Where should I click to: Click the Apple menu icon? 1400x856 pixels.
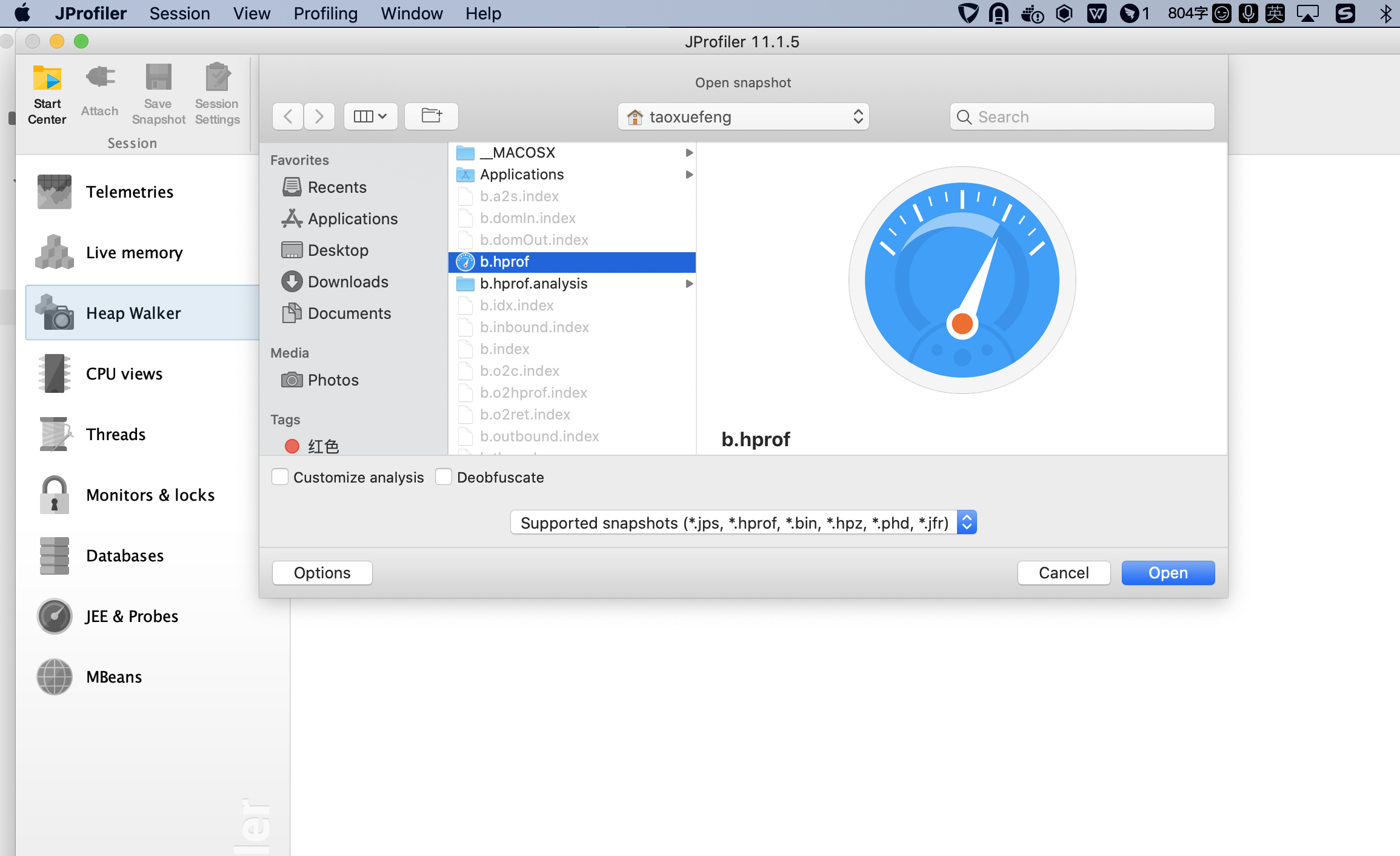pos(22,13)
